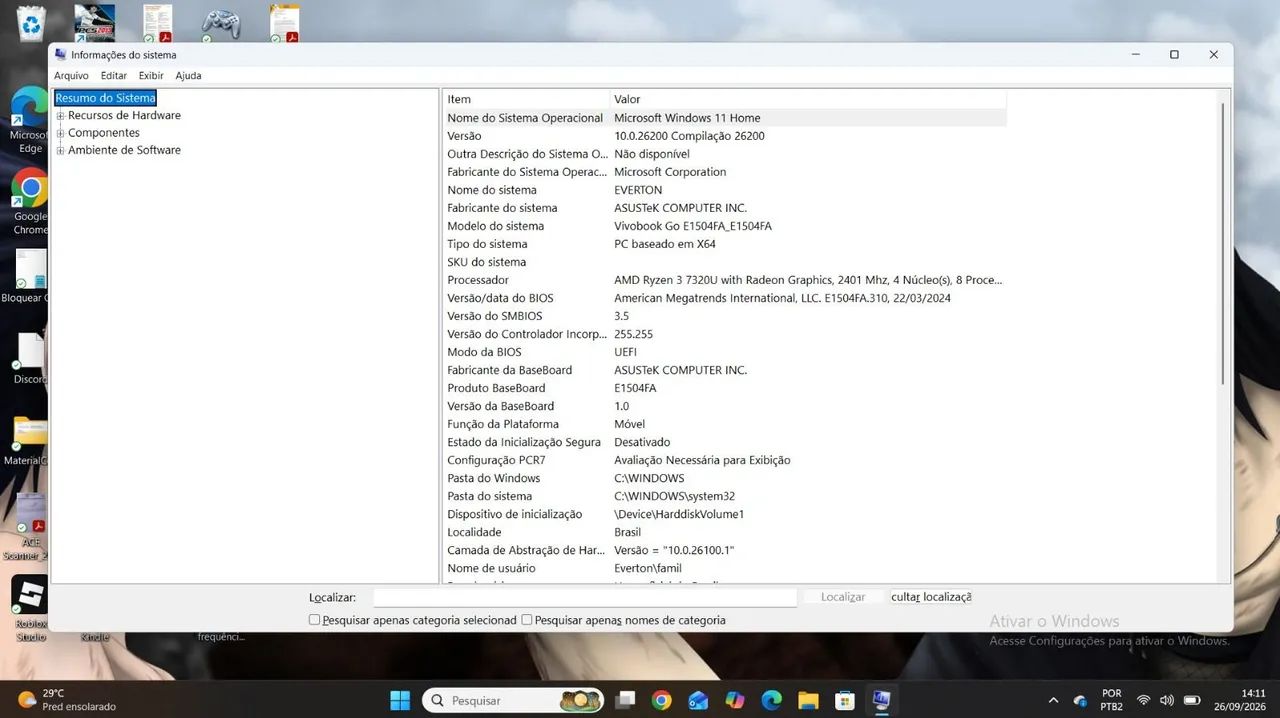
Task: Click the Valor column header
Action: pos(808,99)
